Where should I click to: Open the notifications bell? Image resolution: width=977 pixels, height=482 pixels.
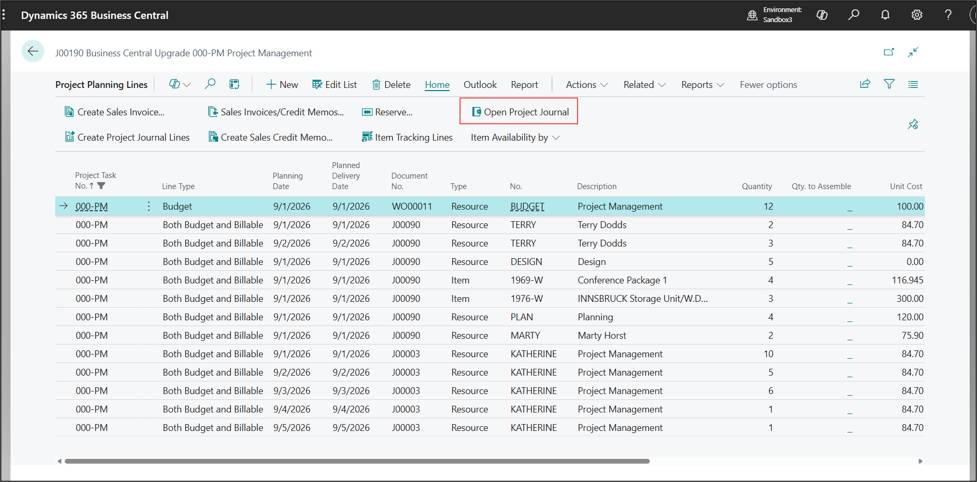tap(885, 15)
